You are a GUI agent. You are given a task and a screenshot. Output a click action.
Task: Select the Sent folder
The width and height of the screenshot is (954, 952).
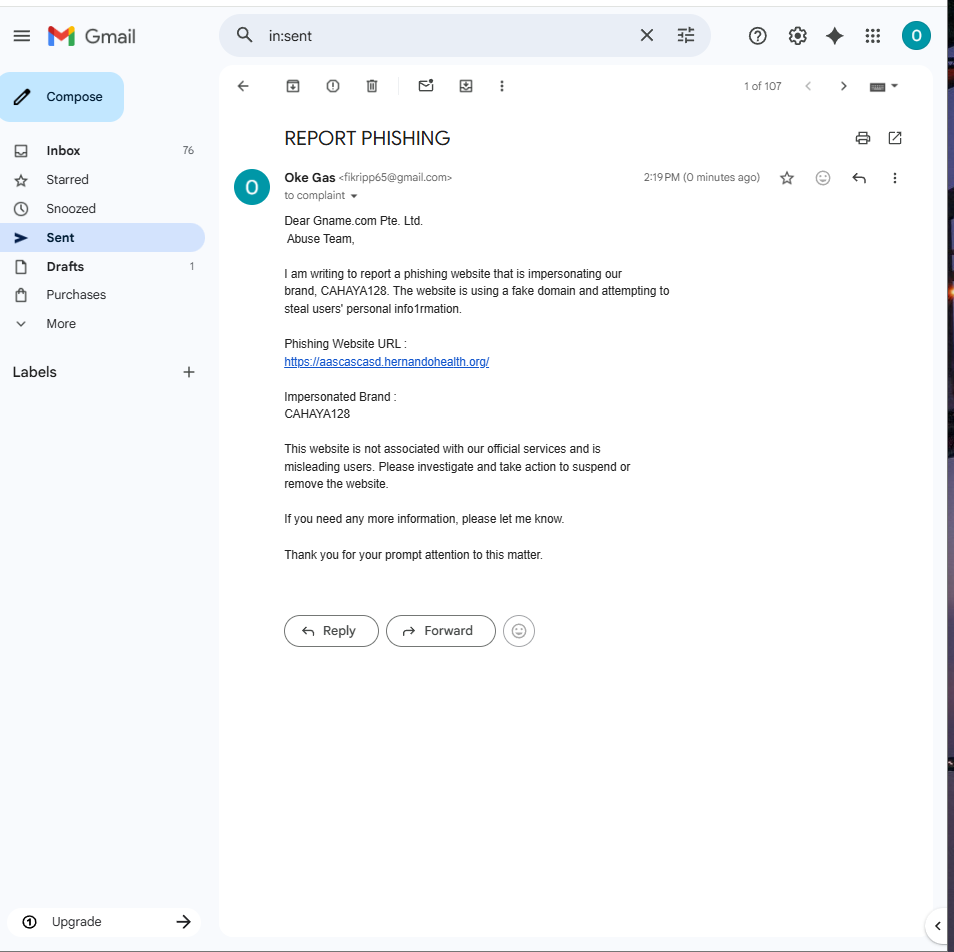pyautogui.click(x=102, y=238)
